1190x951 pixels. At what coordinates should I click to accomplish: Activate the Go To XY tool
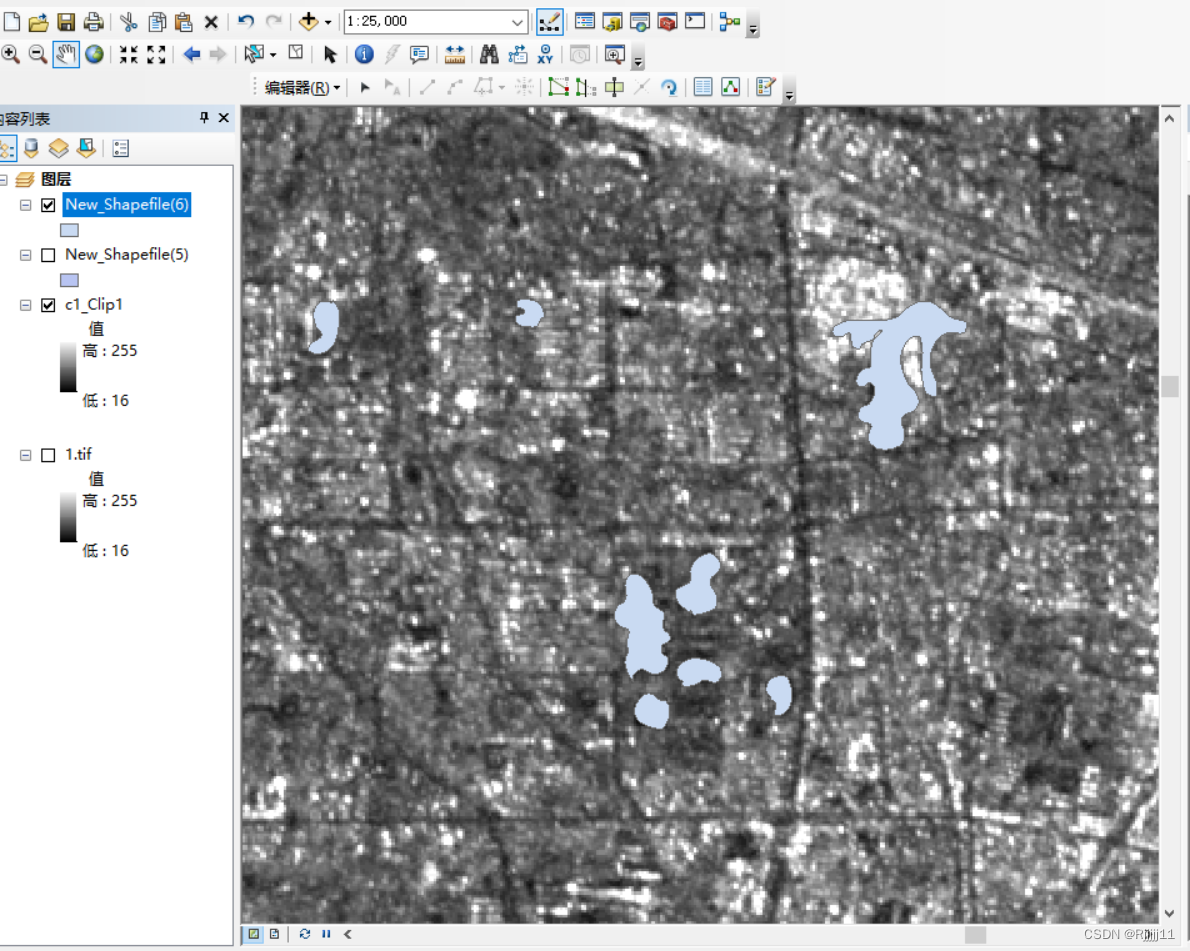coord(546,54)
